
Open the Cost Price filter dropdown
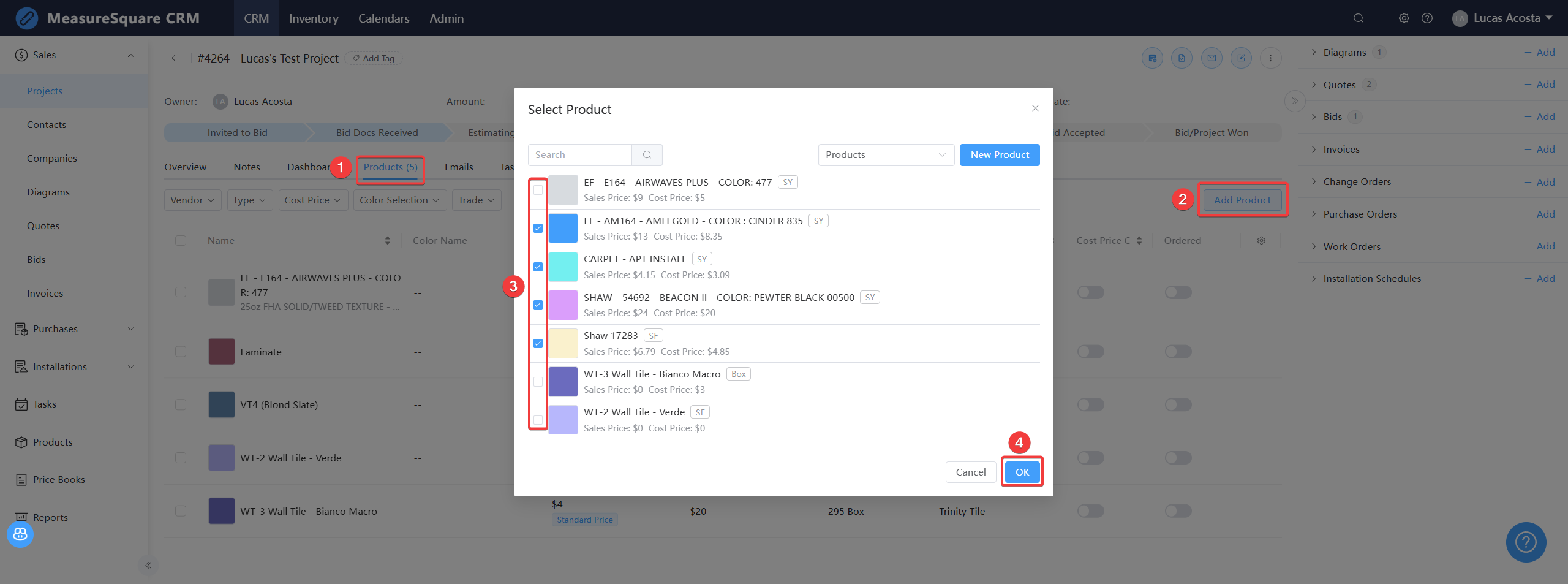click(313, 200)
